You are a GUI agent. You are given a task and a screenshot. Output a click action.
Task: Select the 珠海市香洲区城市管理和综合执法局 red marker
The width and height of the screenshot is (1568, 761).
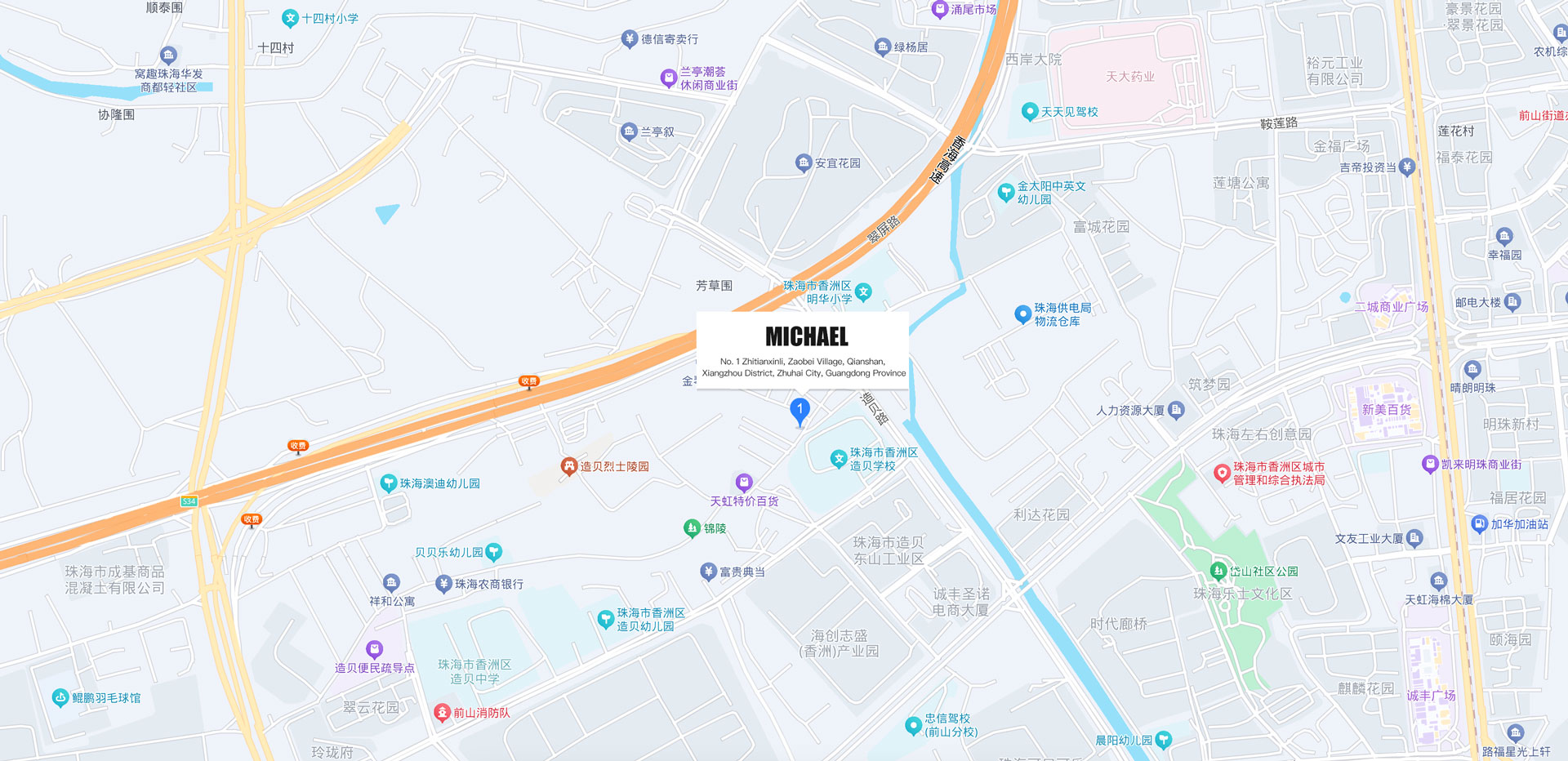click(x=1222, y=473)
